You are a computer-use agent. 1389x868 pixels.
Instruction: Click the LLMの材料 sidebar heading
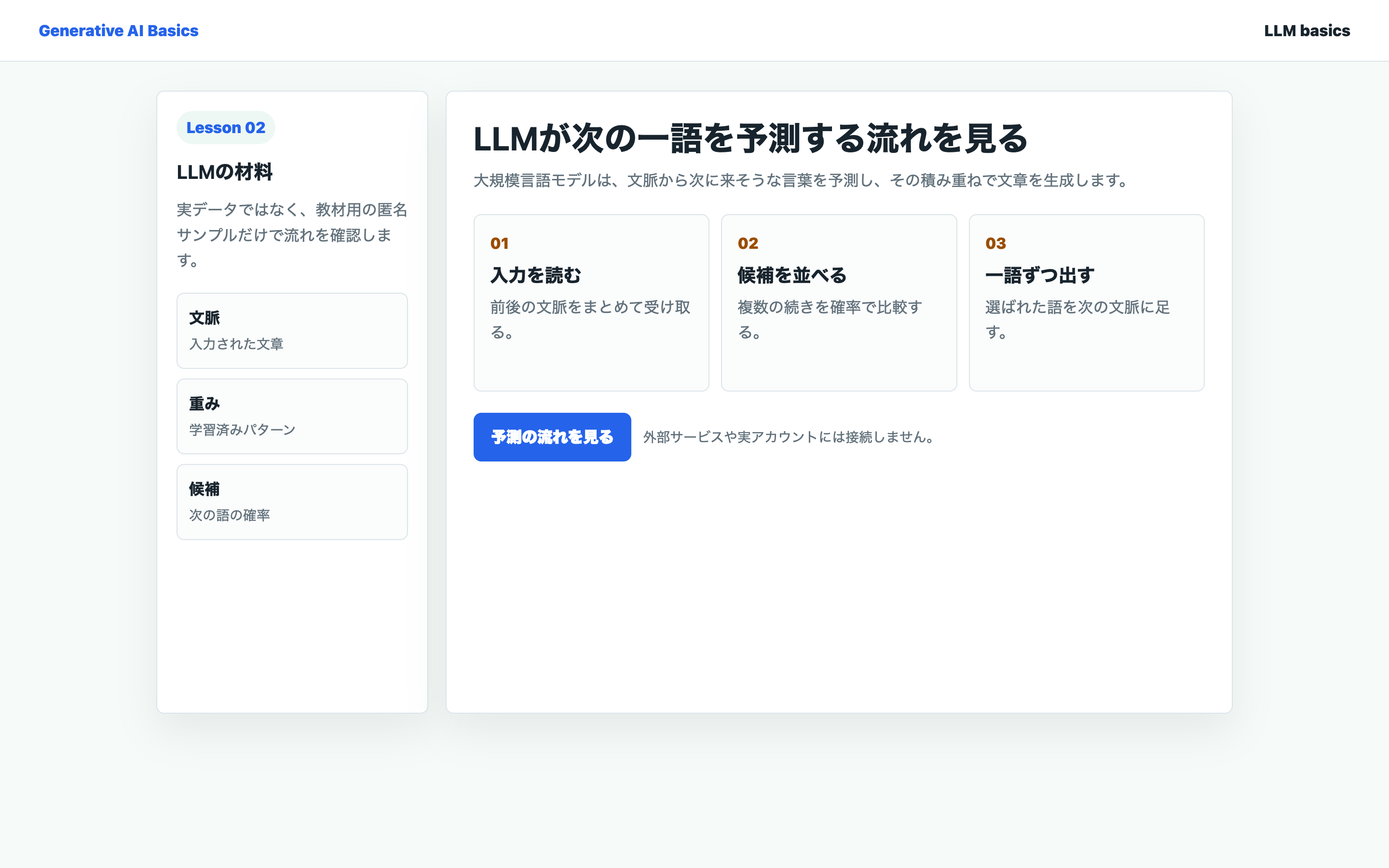click(x=224, y=172)
